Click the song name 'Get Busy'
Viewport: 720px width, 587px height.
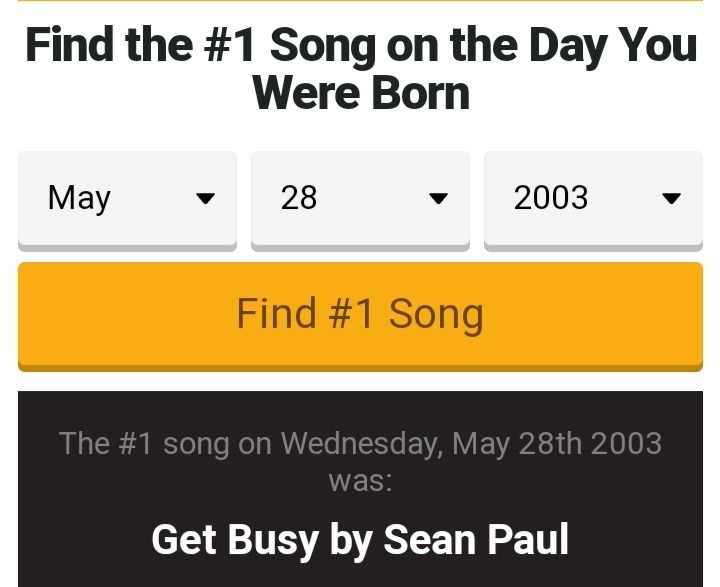[233, 540]
